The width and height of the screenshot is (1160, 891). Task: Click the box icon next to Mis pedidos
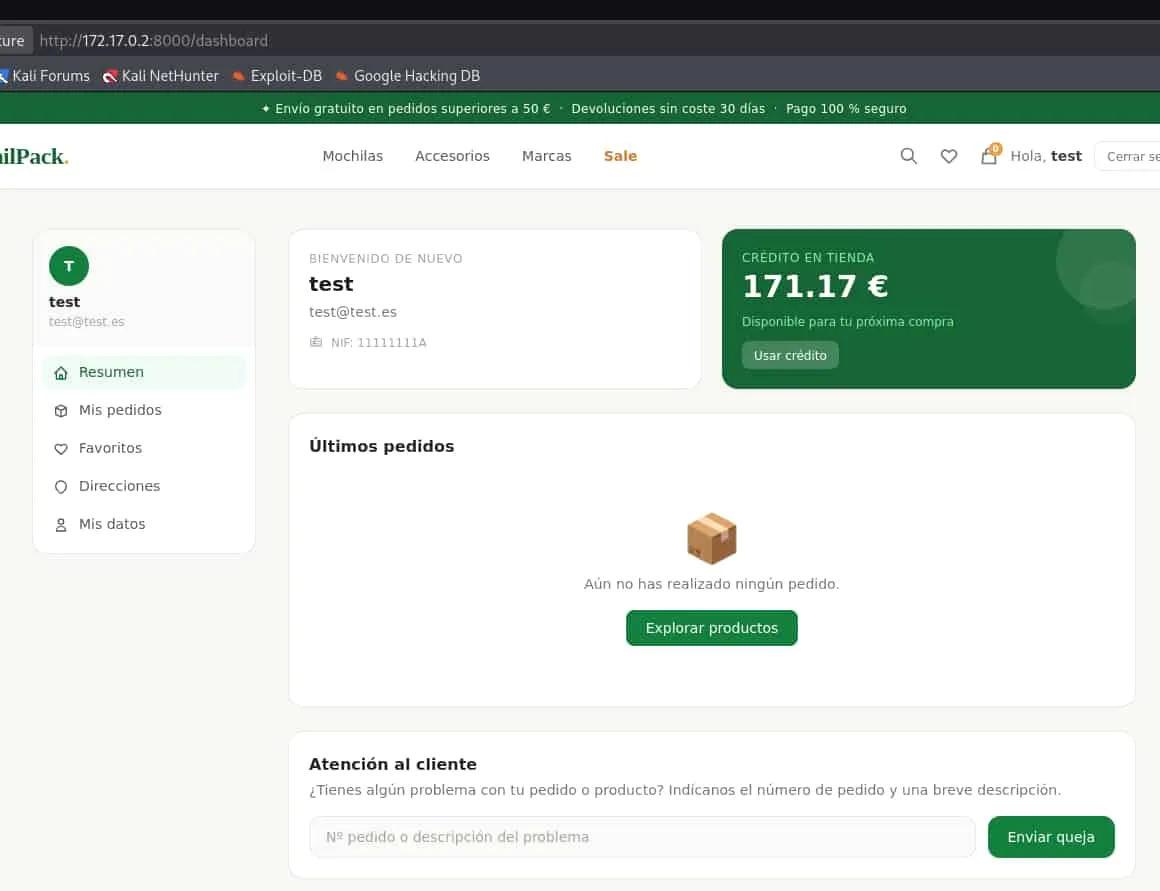click(61, 411)
